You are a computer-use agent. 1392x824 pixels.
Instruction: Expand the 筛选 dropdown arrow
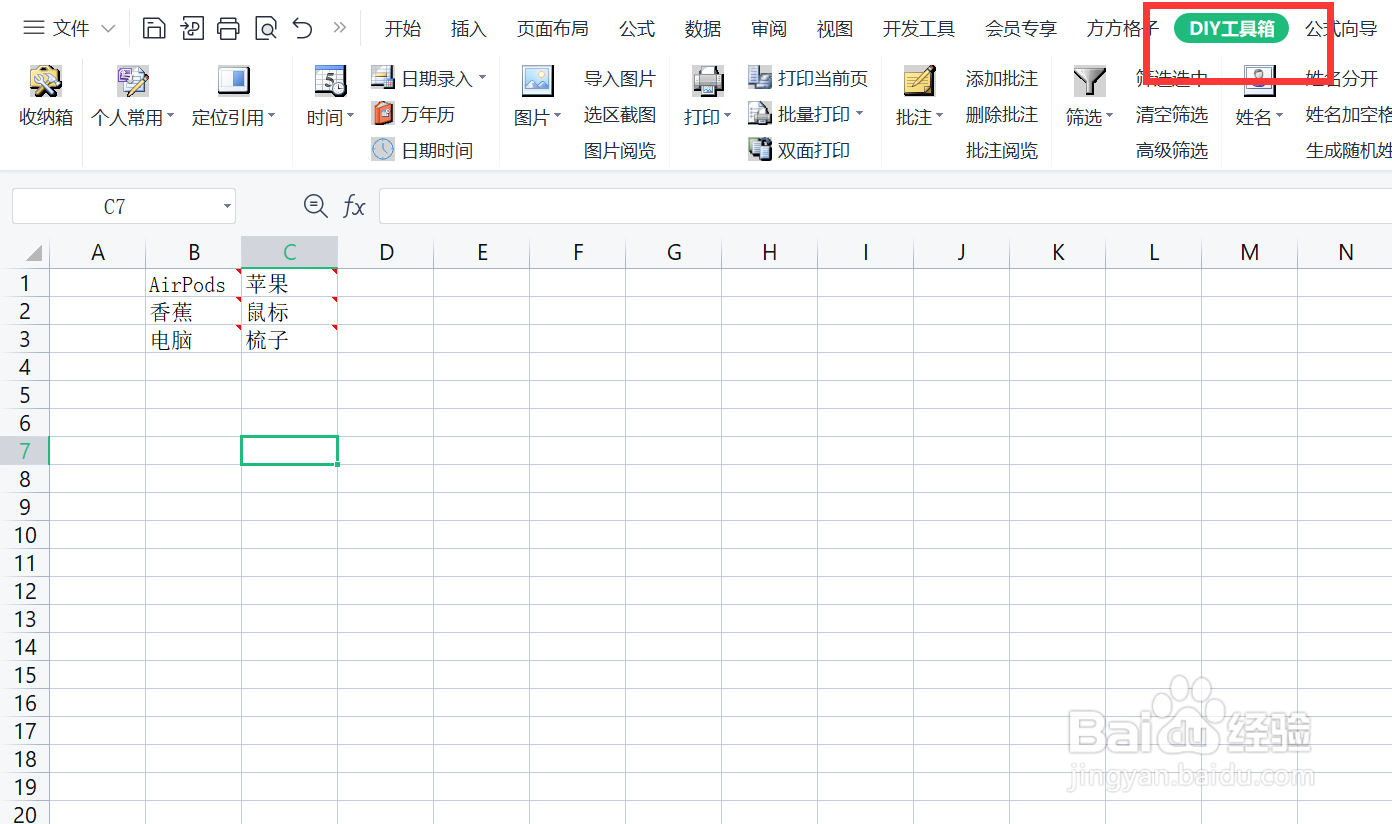point(1110,117)
